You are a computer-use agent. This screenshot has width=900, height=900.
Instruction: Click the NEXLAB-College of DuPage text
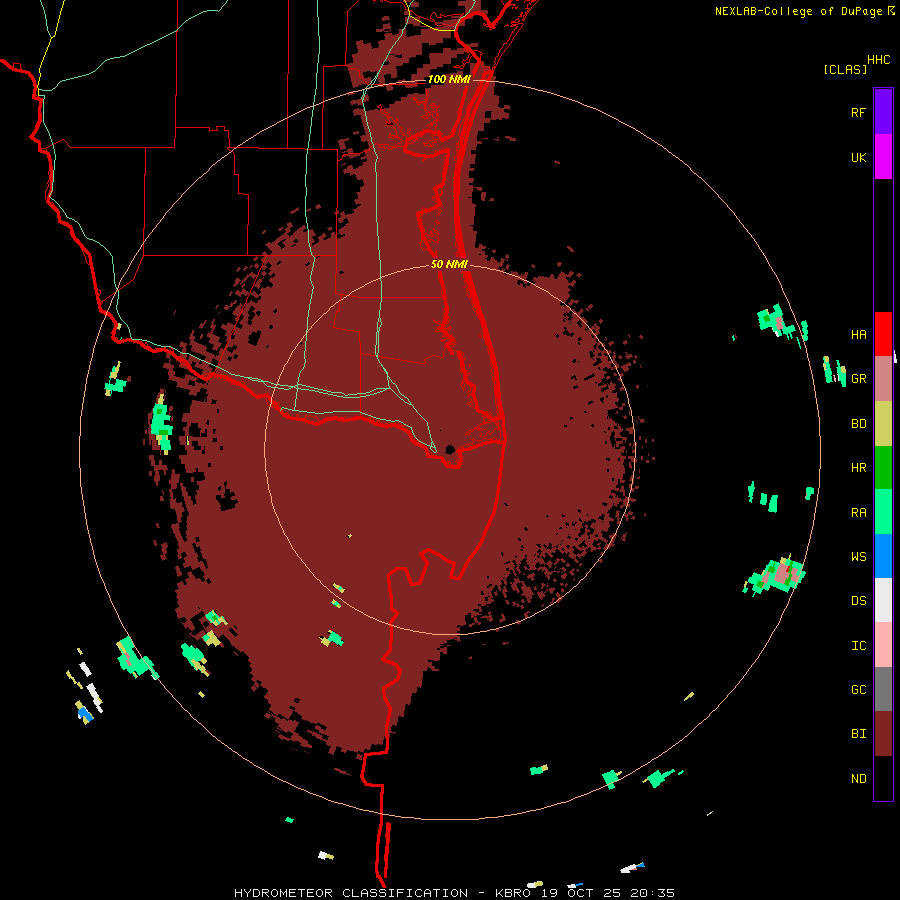point(798,11)
